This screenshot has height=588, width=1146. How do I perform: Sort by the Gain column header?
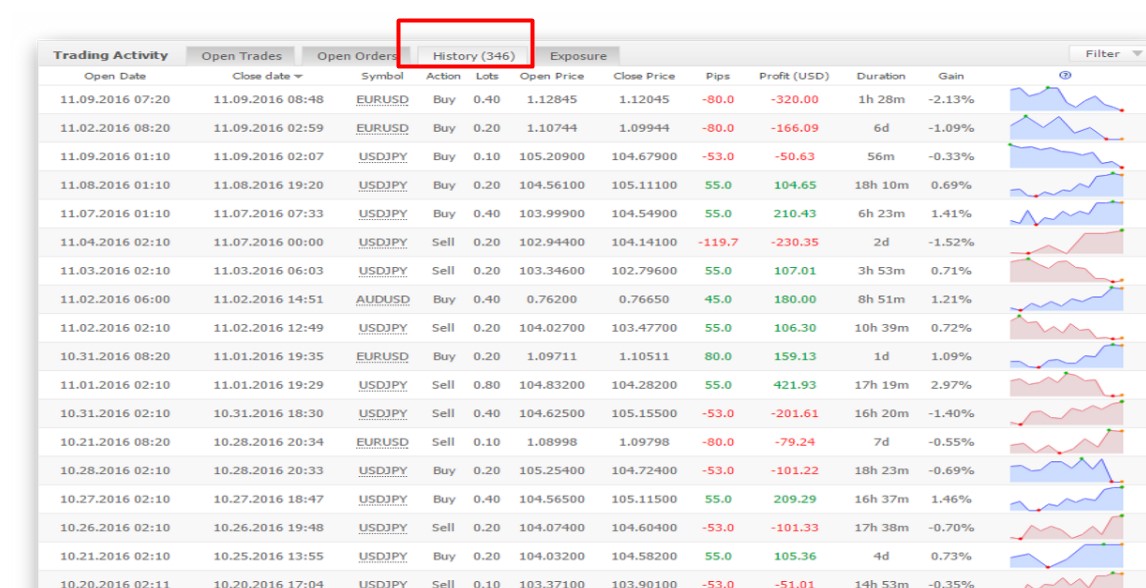coord(951,76)
